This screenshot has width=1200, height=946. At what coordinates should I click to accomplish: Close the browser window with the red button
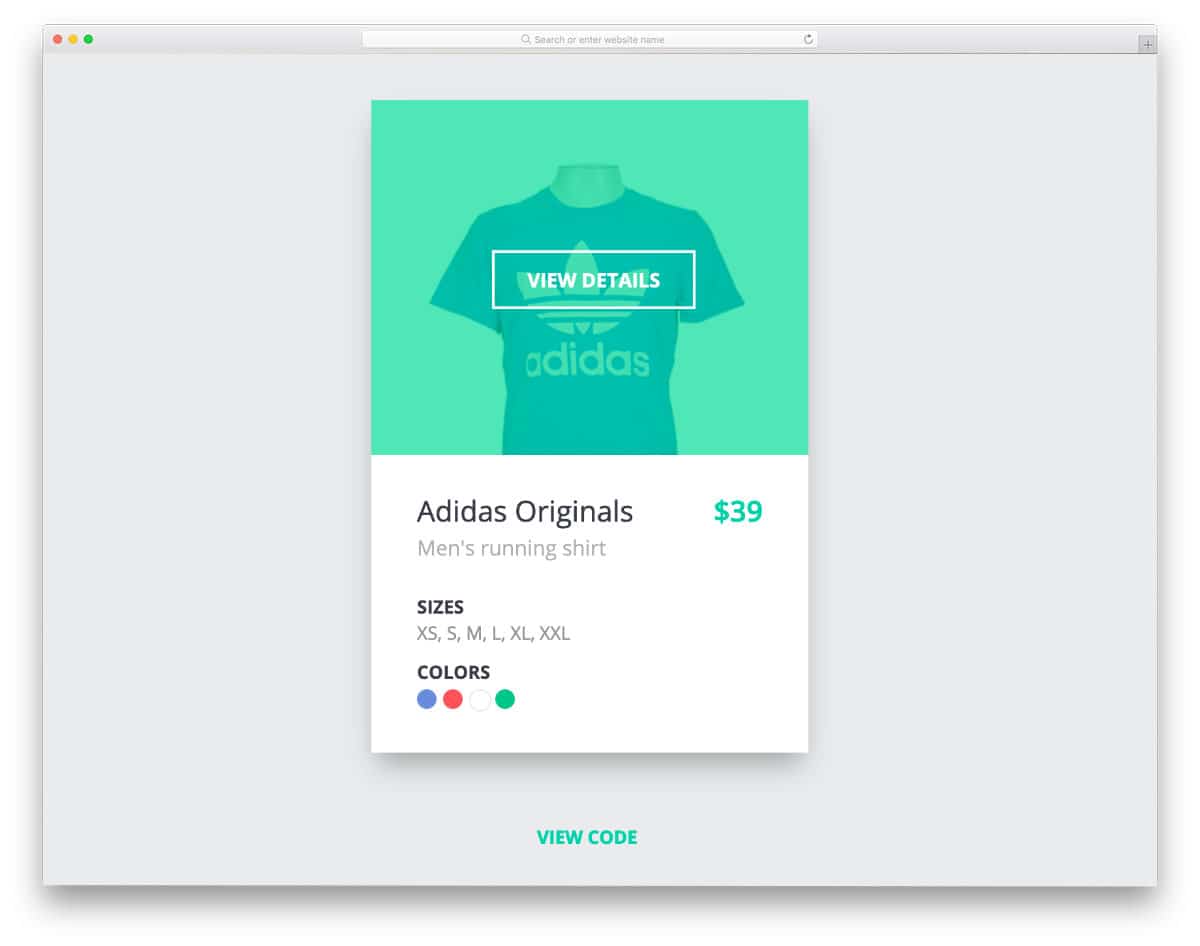coord(58,39)
